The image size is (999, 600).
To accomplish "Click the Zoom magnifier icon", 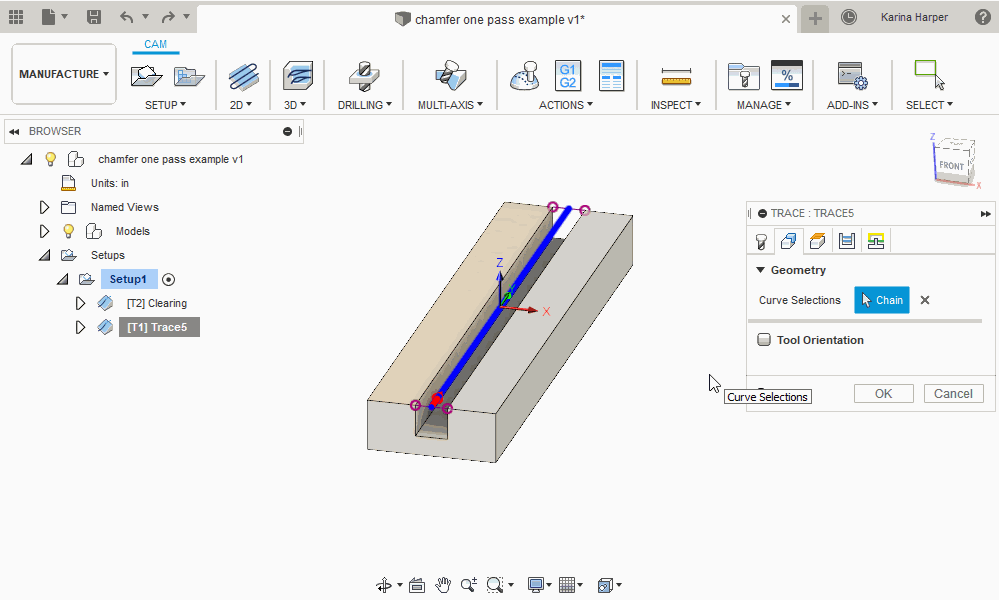I will coord(469,585).
